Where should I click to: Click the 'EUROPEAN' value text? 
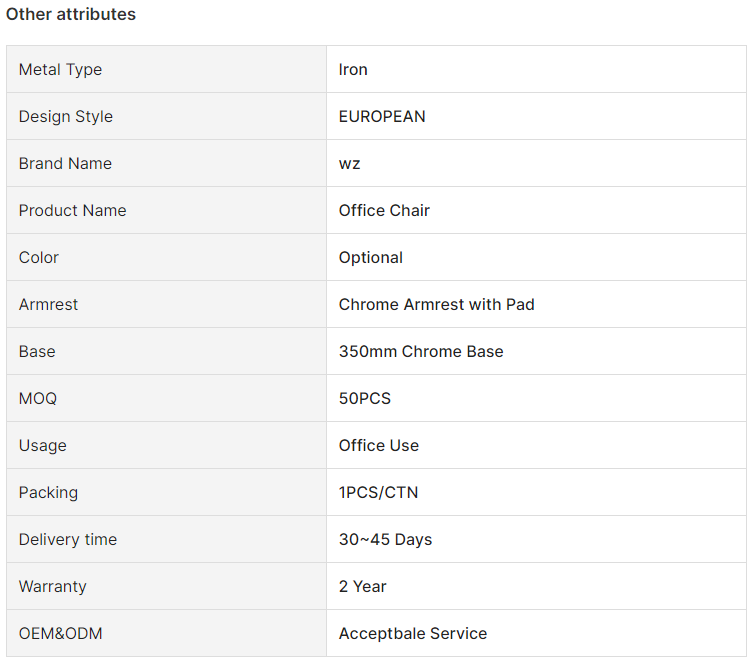pos(382,116)
